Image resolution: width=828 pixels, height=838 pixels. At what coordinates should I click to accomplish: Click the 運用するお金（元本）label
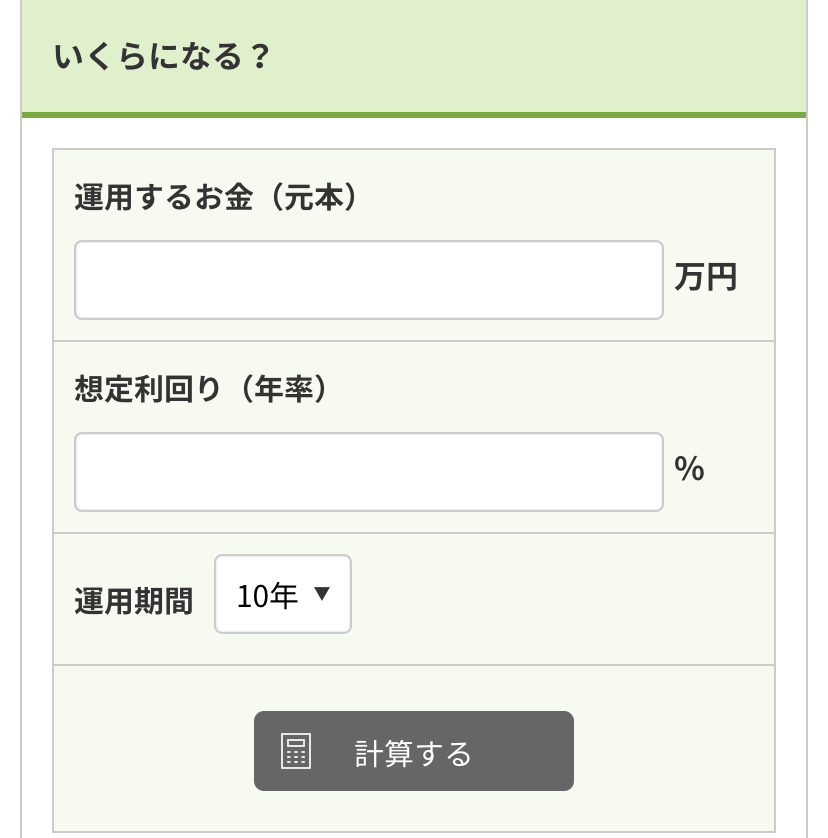(216, 197)
